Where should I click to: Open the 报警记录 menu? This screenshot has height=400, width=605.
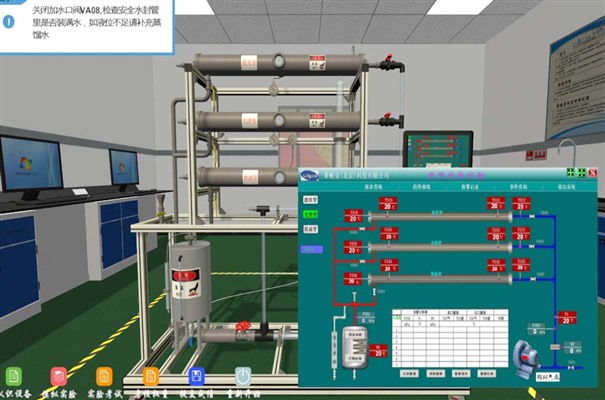point(470,187)
